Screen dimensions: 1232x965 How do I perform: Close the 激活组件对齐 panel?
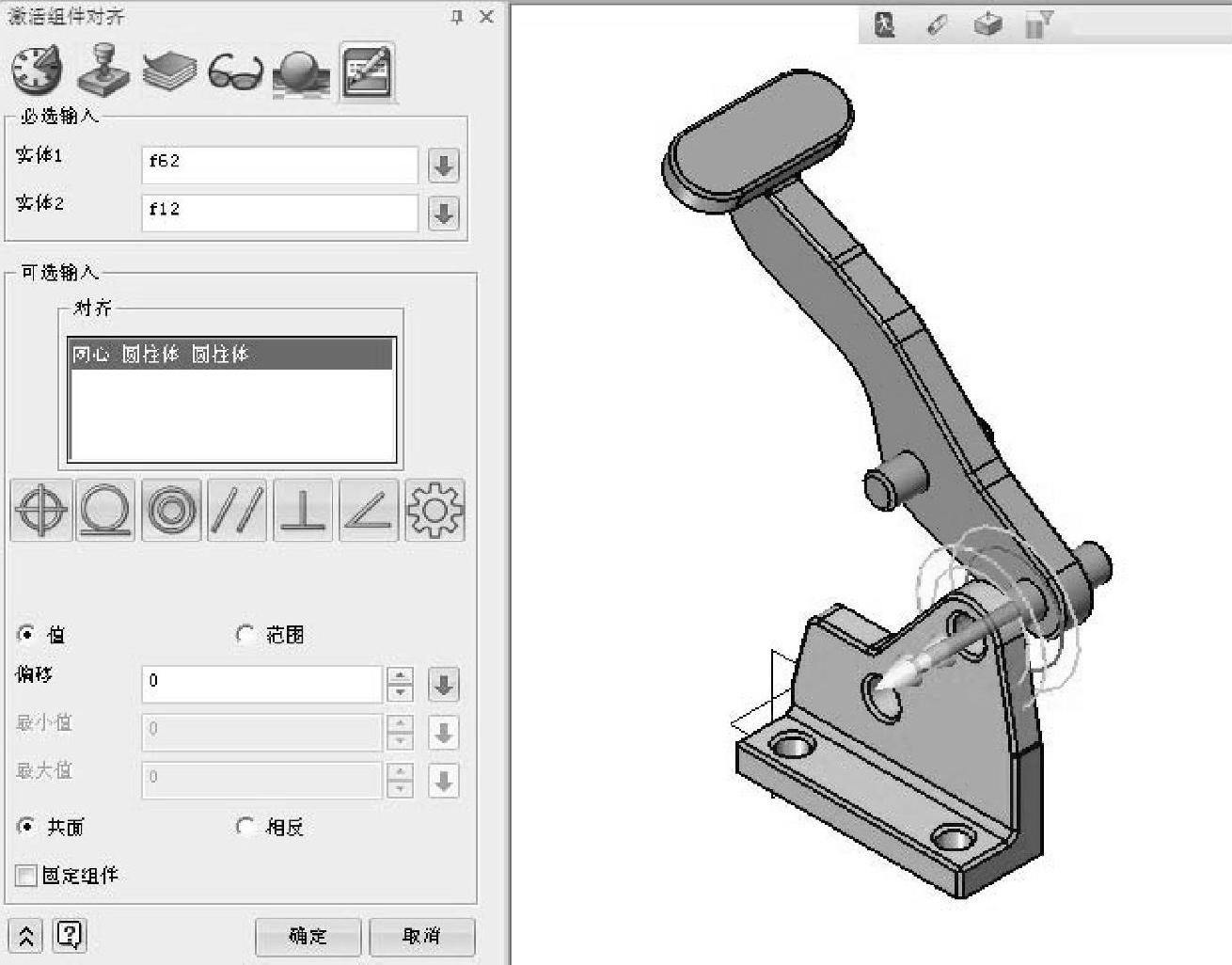point(486,17)
